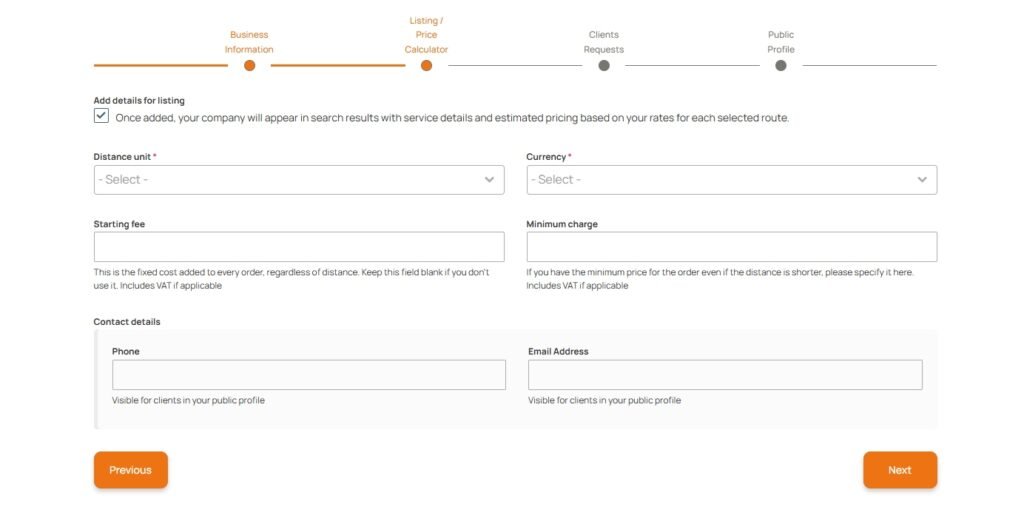Screen dimensions: 1024x524
Task: Focus the Starting fee input field
Action: [x=299, y=247]
